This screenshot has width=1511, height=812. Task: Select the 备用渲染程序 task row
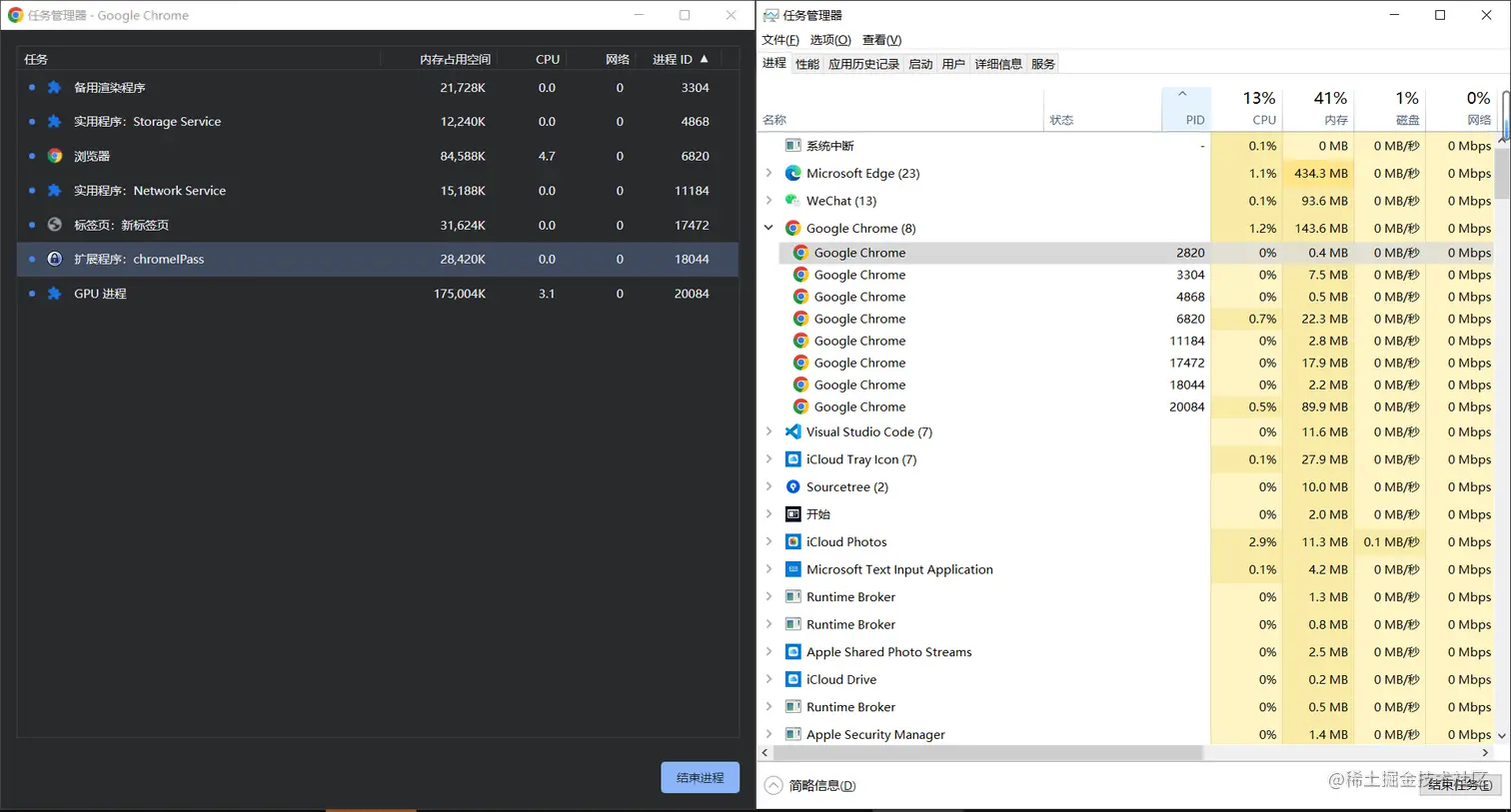point(378,88)
